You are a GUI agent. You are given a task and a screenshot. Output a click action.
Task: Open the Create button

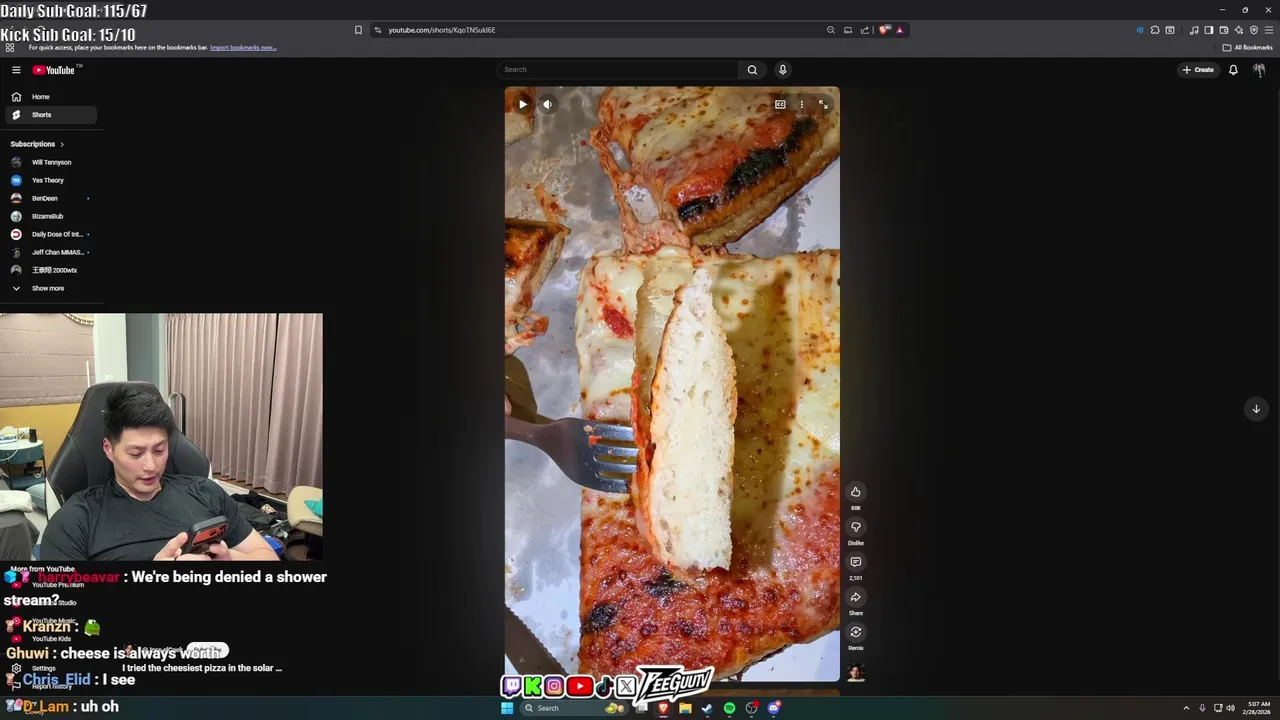coord(1198,70)
